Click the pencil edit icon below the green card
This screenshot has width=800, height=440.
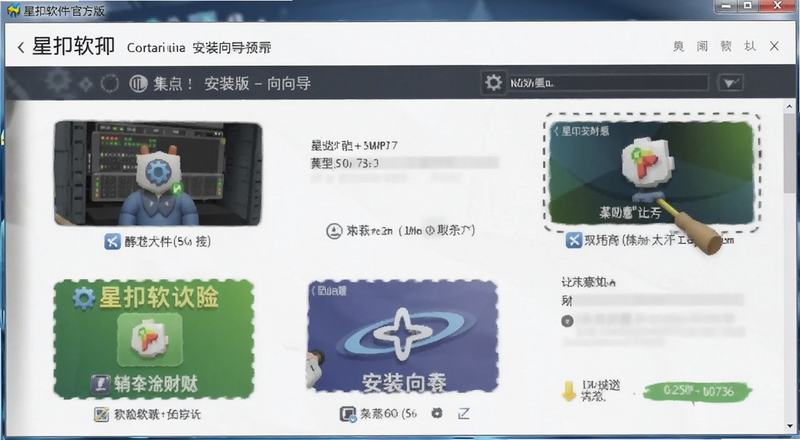point(101,414)
